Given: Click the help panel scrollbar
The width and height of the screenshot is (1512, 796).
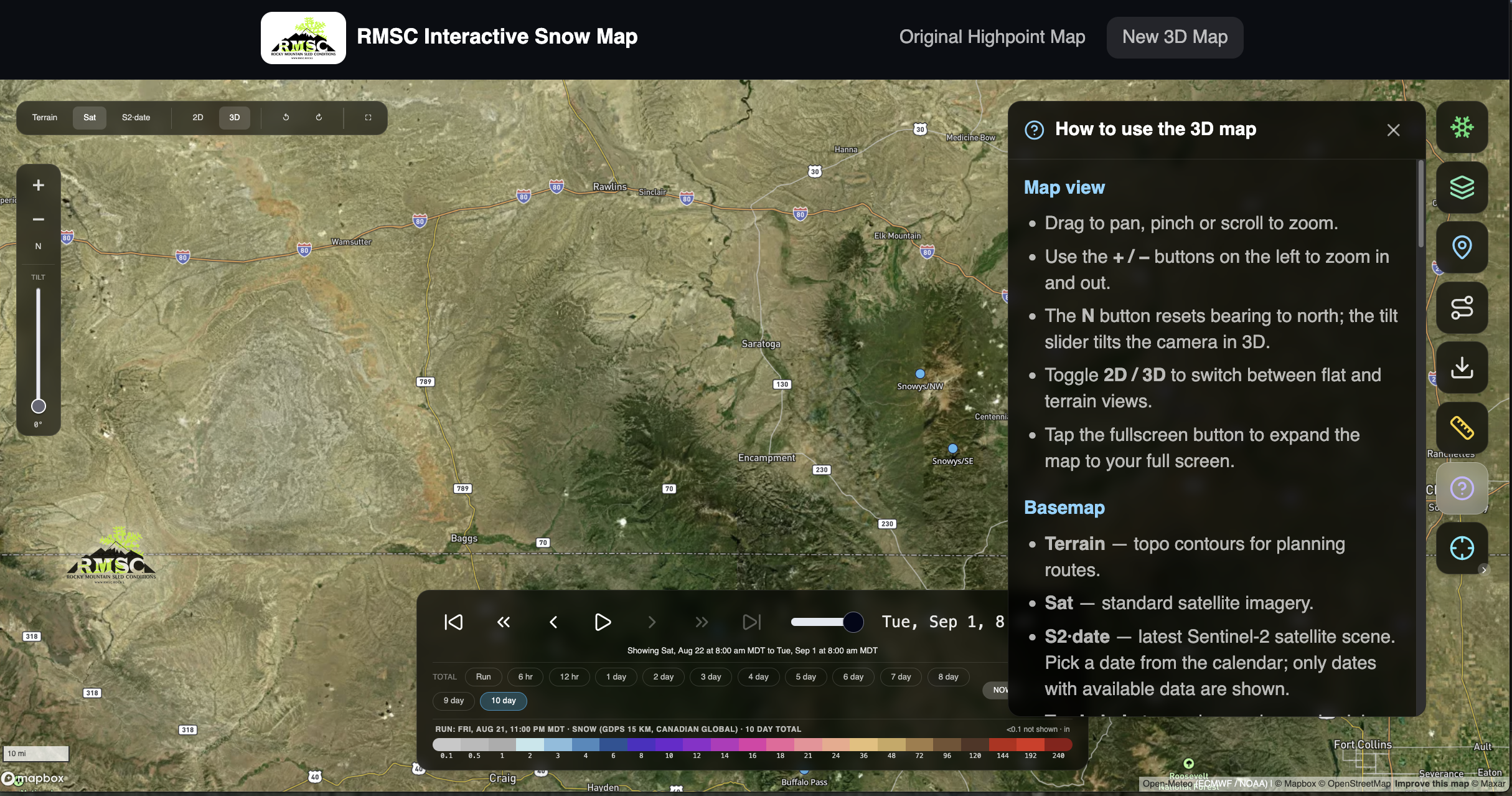Looking at the screenshot, I should (1420, 204).
